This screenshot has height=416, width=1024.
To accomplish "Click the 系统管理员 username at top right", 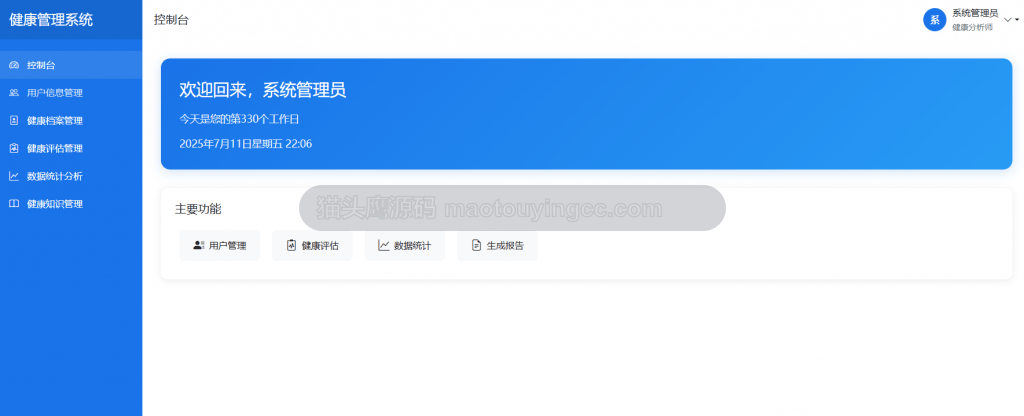I will pos(975,13).
